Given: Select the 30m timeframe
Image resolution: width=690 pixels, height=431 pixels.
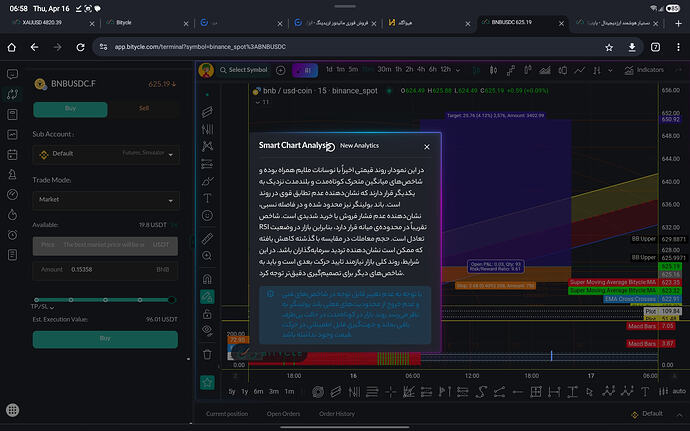Looking at the screenshot, I should click(x=384, y=70).
